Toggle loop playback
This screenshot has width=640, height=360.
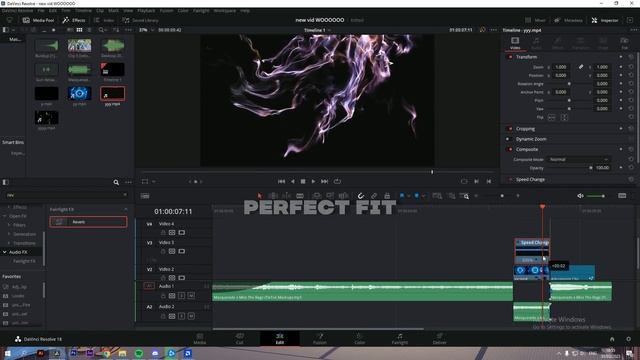pos(337,181)
